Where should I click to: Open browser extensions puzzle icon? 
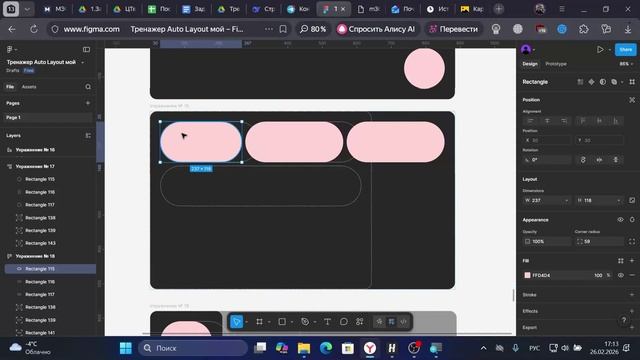584,29
